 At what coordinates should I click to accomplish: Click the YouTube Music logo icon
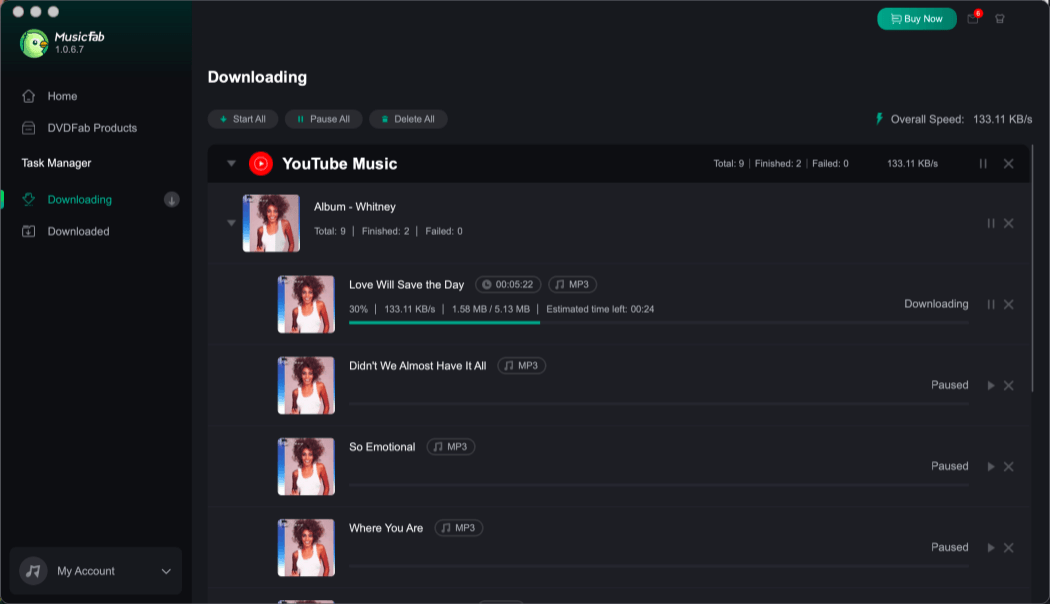click(260, 163)
